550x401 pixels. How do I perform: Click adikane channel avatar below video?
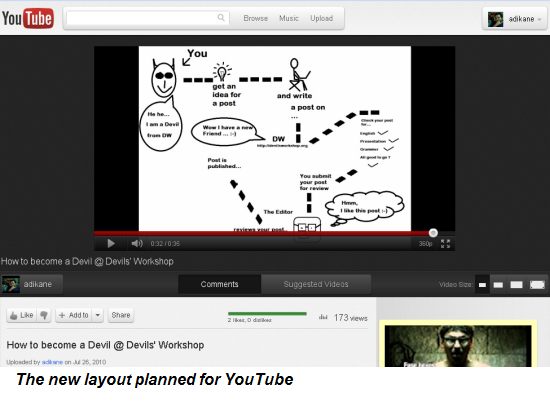(11, 284)
